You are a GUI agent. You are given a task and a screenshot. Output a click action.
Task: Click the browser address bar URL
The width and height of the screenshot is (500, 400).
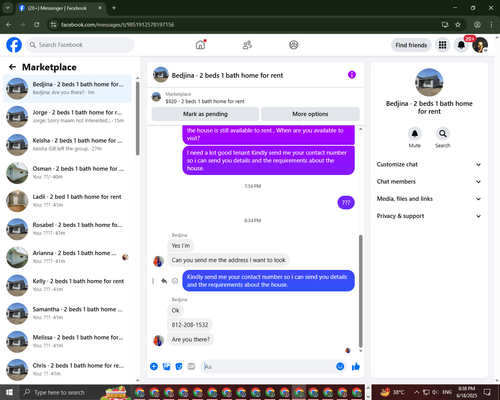coord(117,25)
